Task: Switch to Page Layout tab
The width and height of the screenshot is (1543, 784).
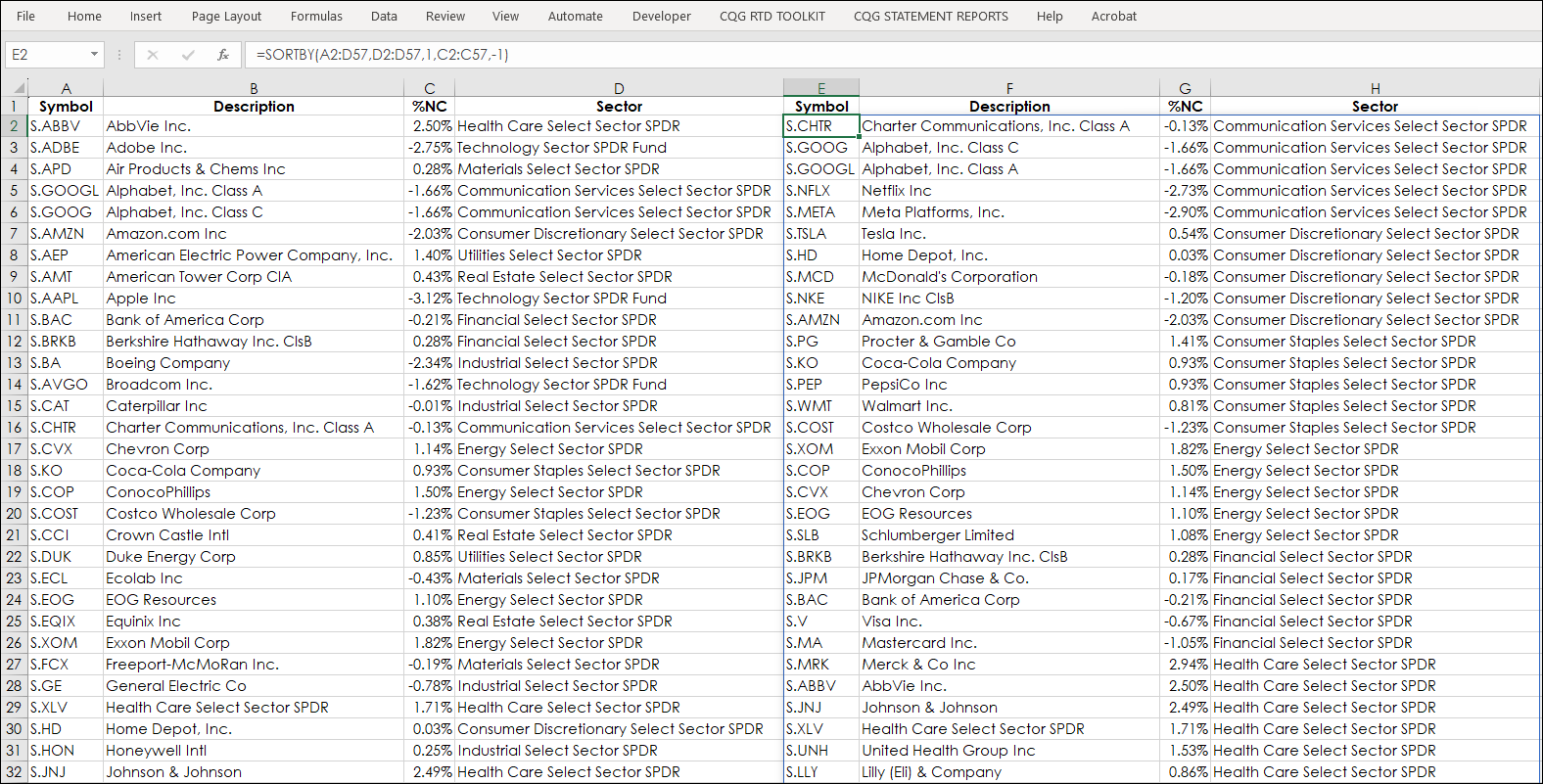Action: (x=226, y=16)
